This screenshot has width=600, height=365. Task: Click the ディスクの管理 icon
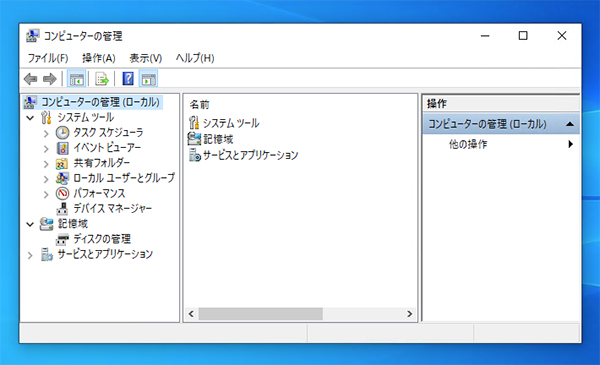62,240
